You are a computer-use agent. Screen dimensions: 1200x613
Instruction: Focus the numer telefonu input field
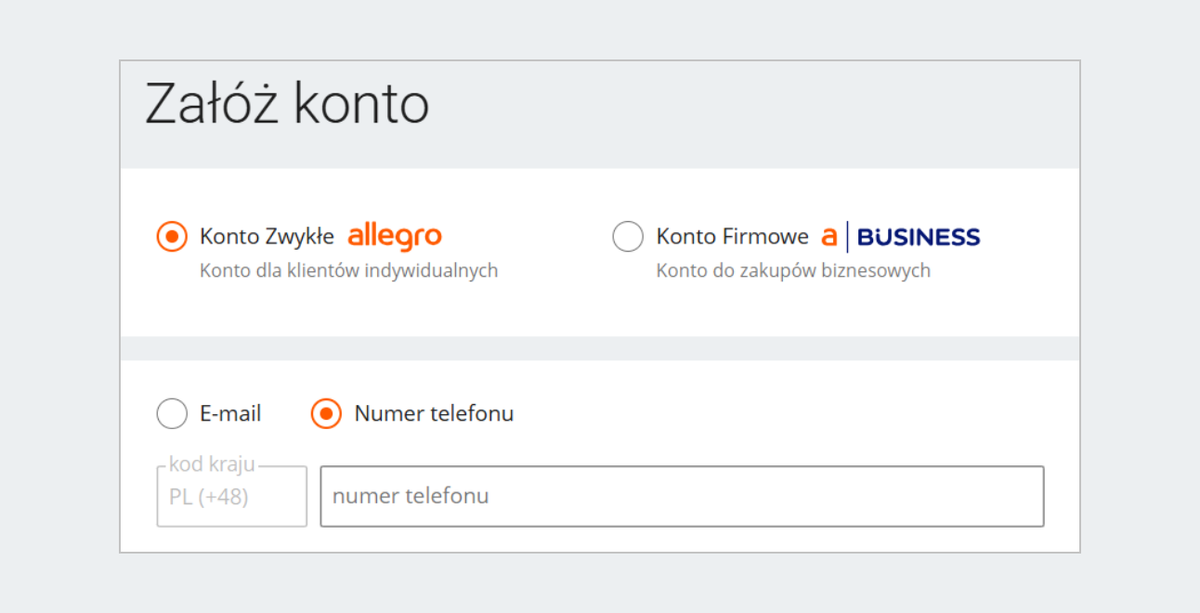682,496
